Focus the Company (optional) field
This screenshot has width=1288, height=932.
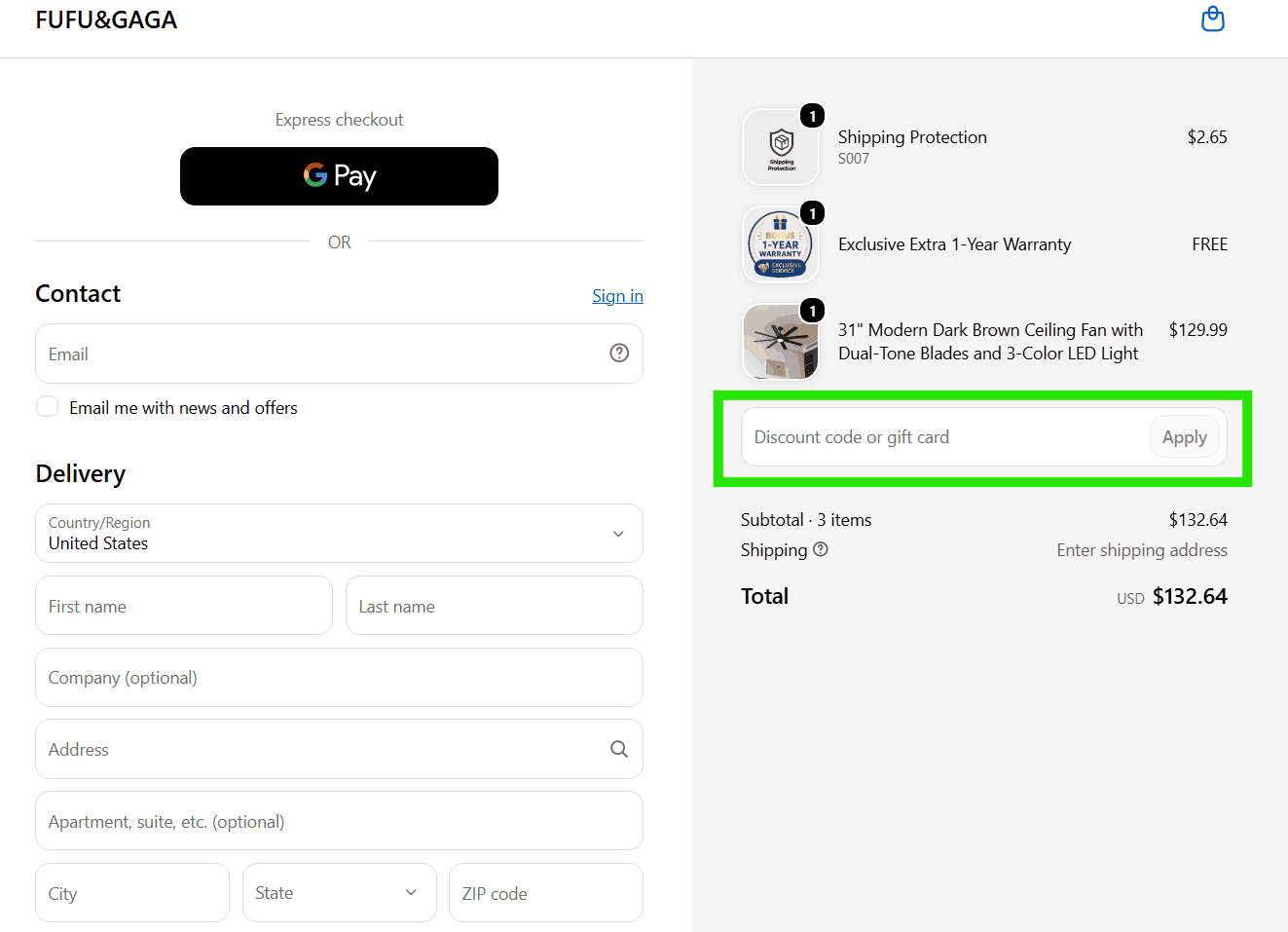pos(339,677)
